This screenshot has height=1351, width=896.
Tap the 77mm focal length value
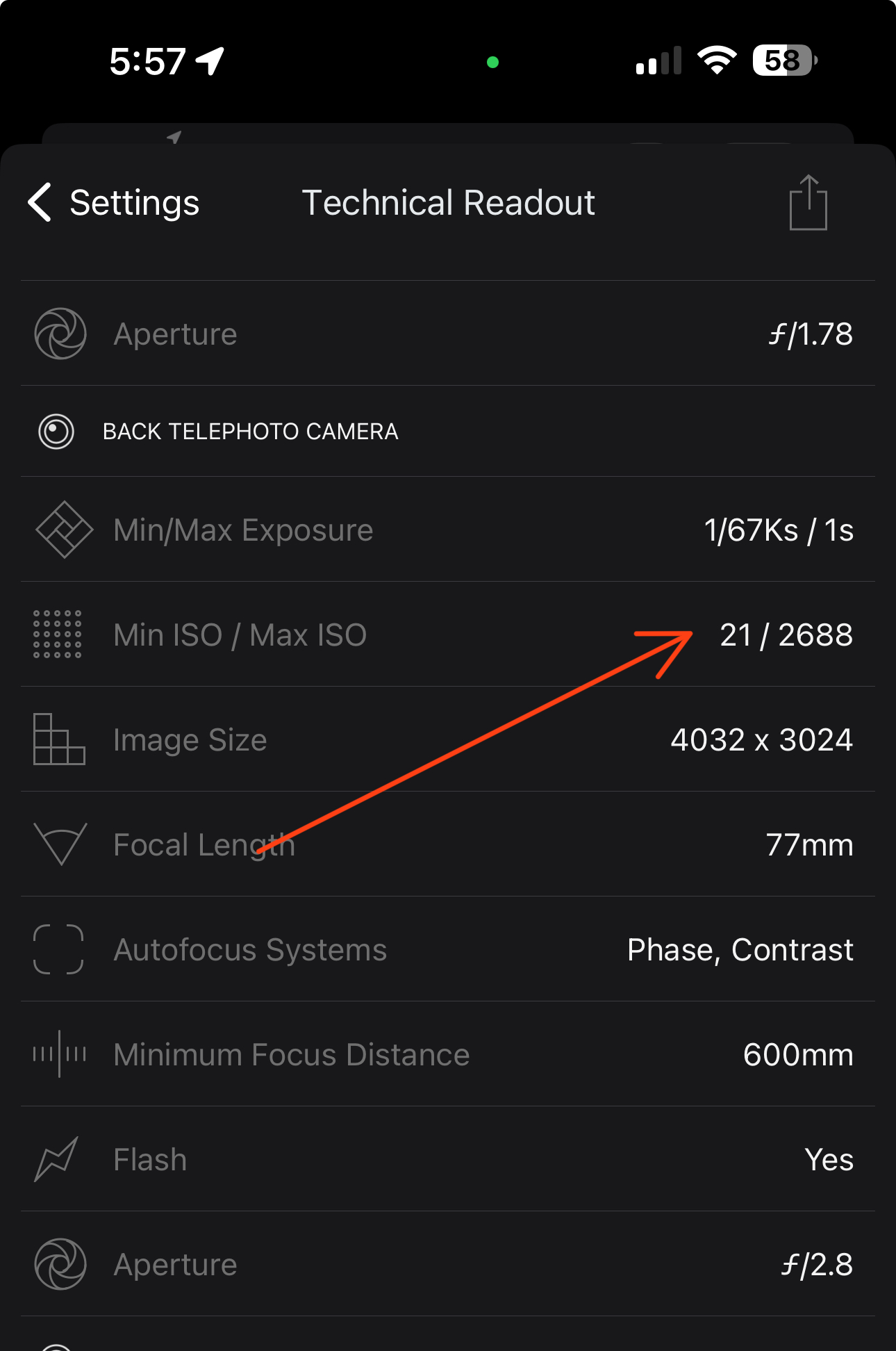pos(809,845)
